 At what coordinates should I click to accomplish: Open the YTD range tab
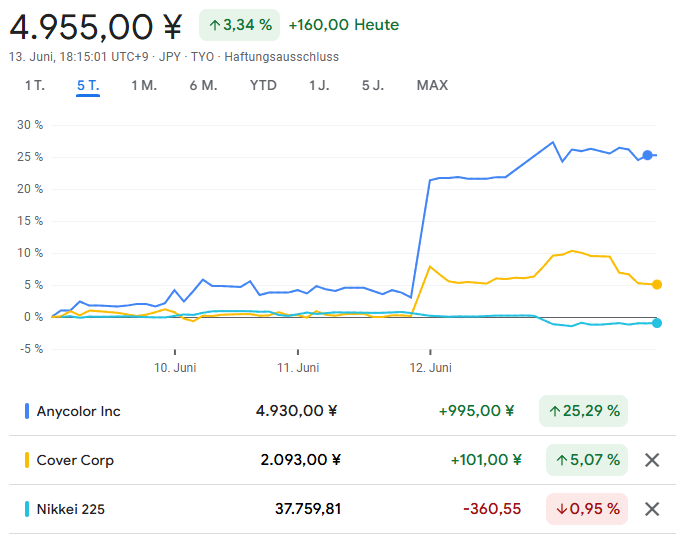tap(263, 85)
